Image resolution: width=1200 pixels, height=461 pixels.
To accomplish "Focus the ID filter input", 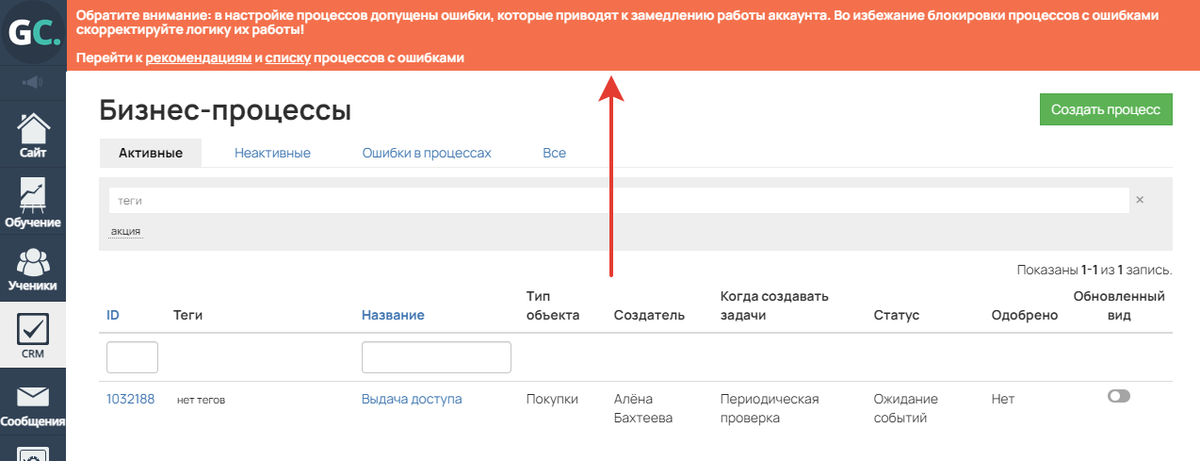I will (132, 357).
